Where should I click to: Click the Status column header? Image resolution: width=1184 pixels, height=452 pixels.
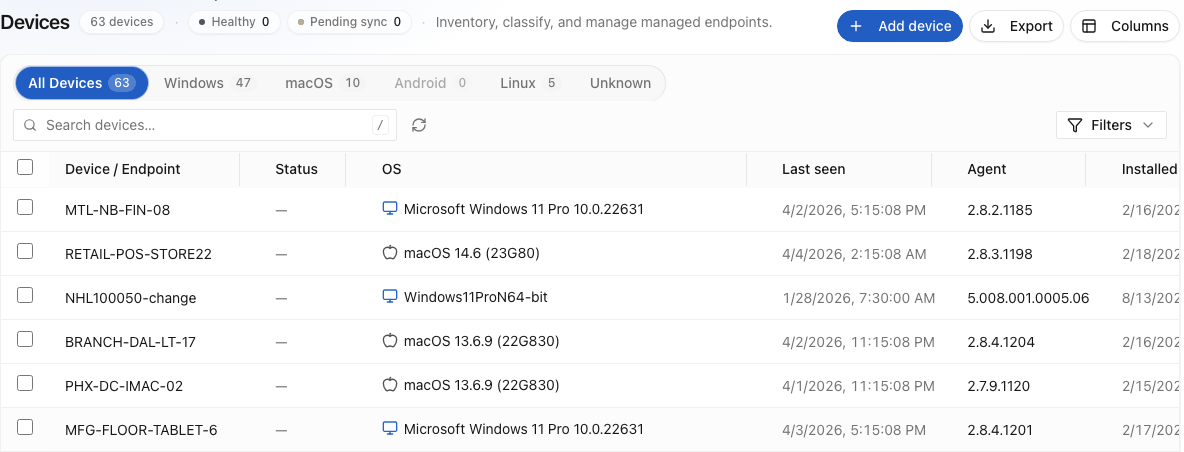[x=297, y=169]
